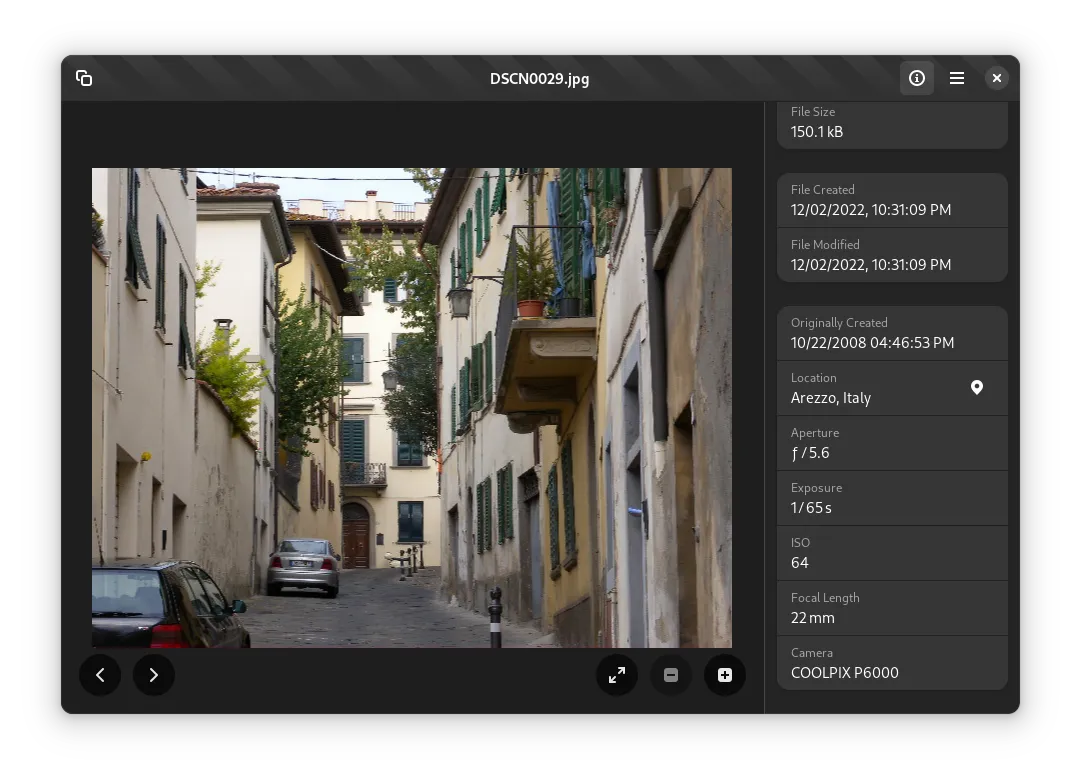This screenshot has width=1081, height=781.
Task: Click the Aperture f/5.6 row
Action: pos(891,443)
